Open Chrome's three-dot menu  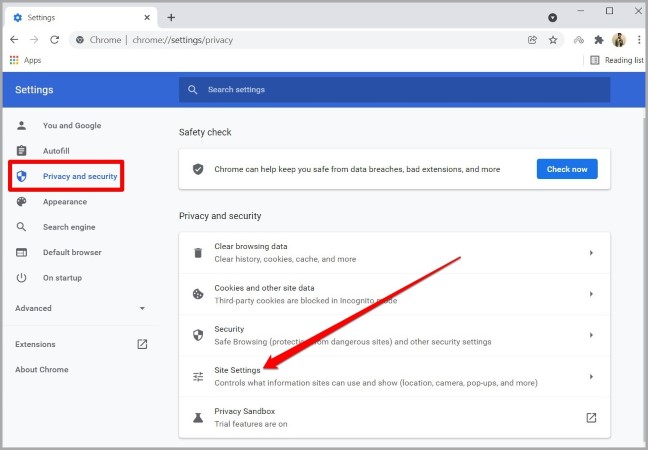pos(639,40)
